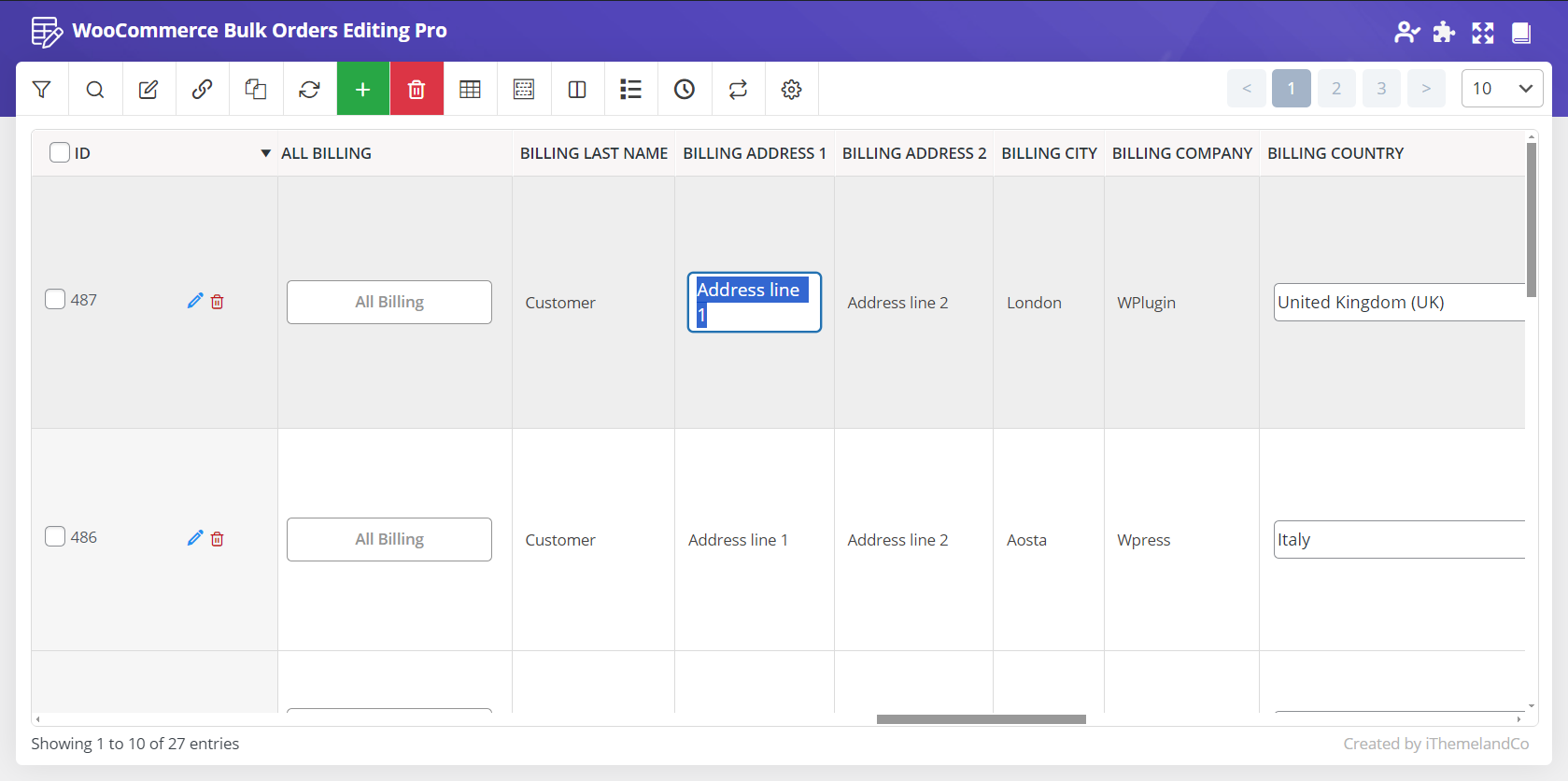1568x781 pixels.
Task: Click the search magnifier icon
Action: (95, 90)
